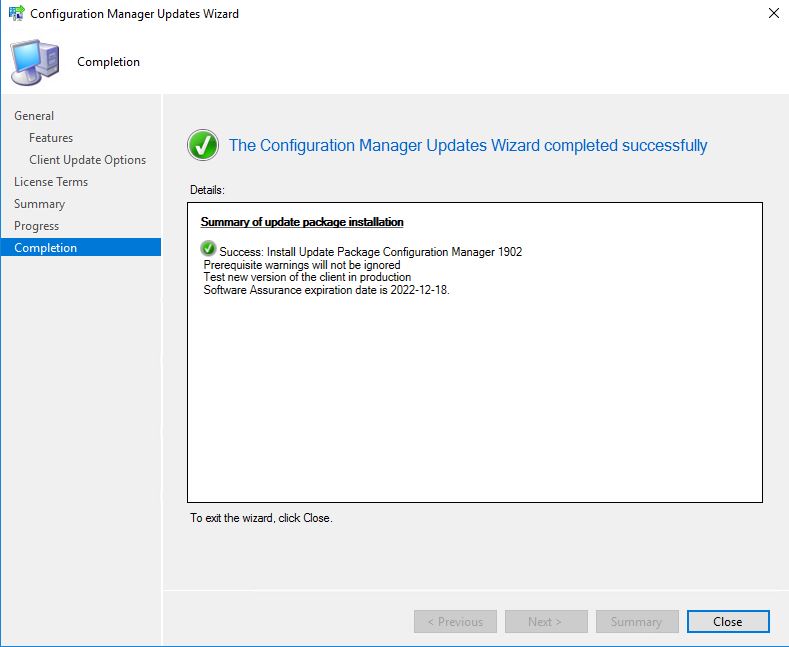
Task: Click the small green checkmark beside Success line
Action: coord(208,249)
